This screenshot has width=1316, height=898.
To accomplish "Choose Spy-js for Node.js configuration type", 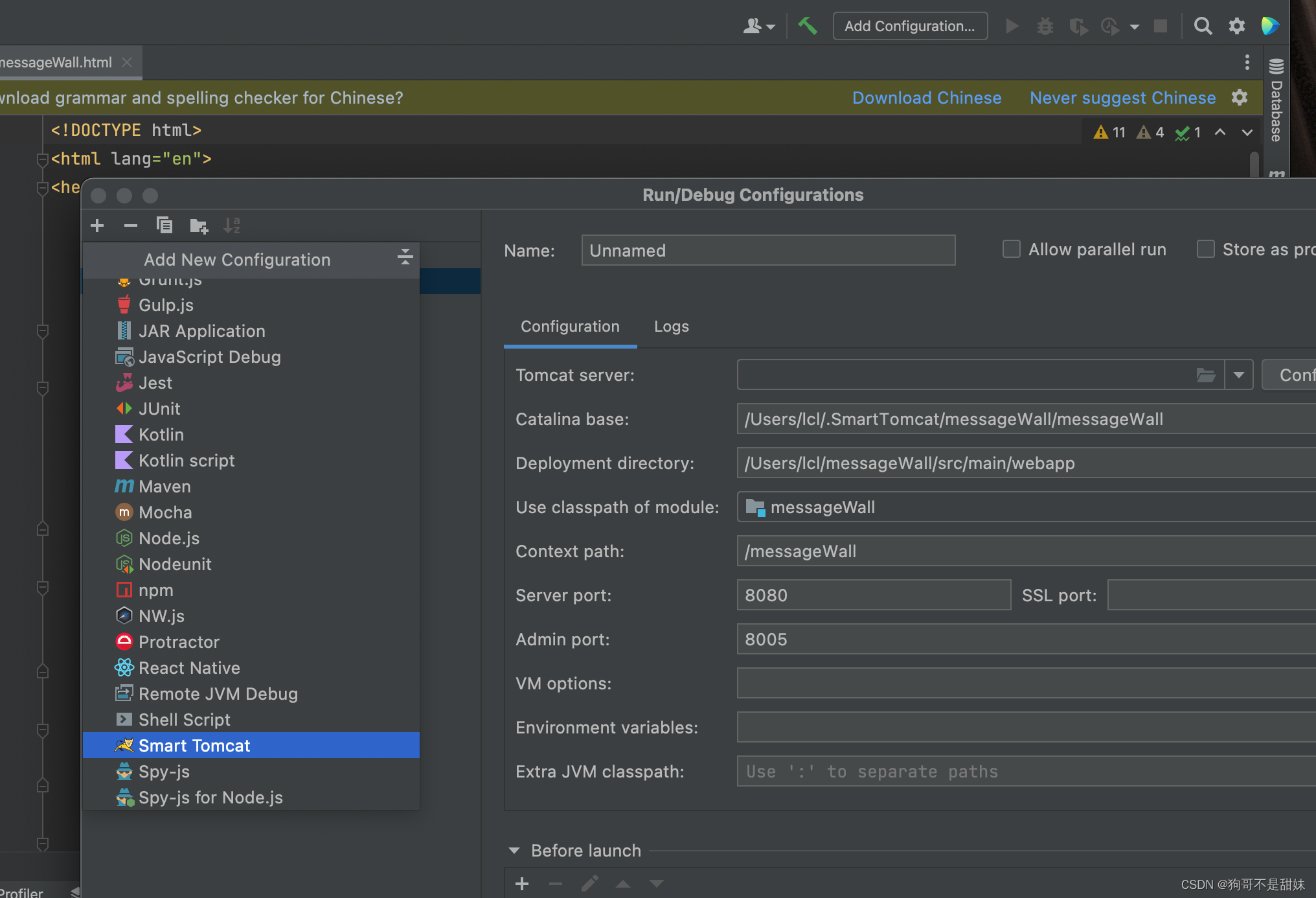I will [251, 798].
